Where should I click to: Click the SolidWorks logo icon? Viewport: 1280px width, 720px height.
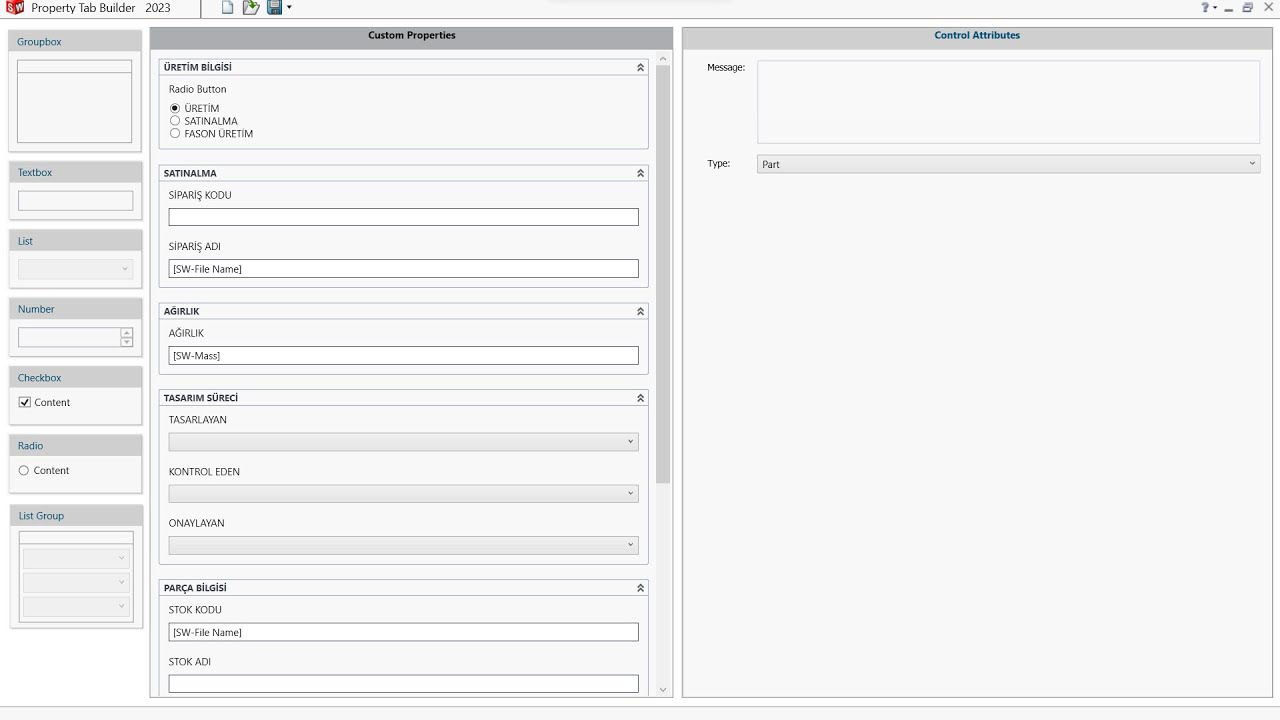click(15, 8)
